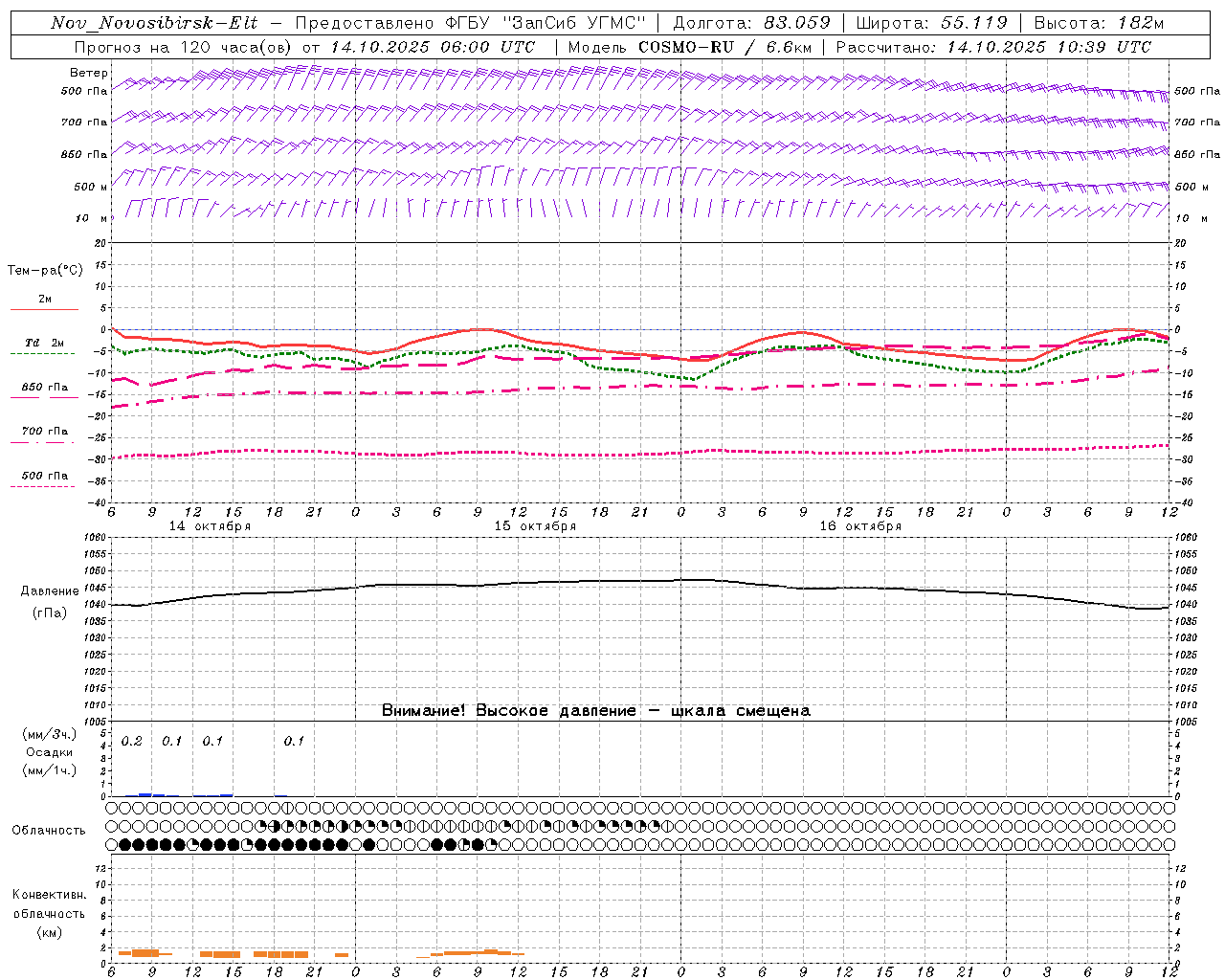This screenshot has width=1225, height=980.
Task: Click the "700 гПа" temperature legend entry
Action: coord(45,431)
